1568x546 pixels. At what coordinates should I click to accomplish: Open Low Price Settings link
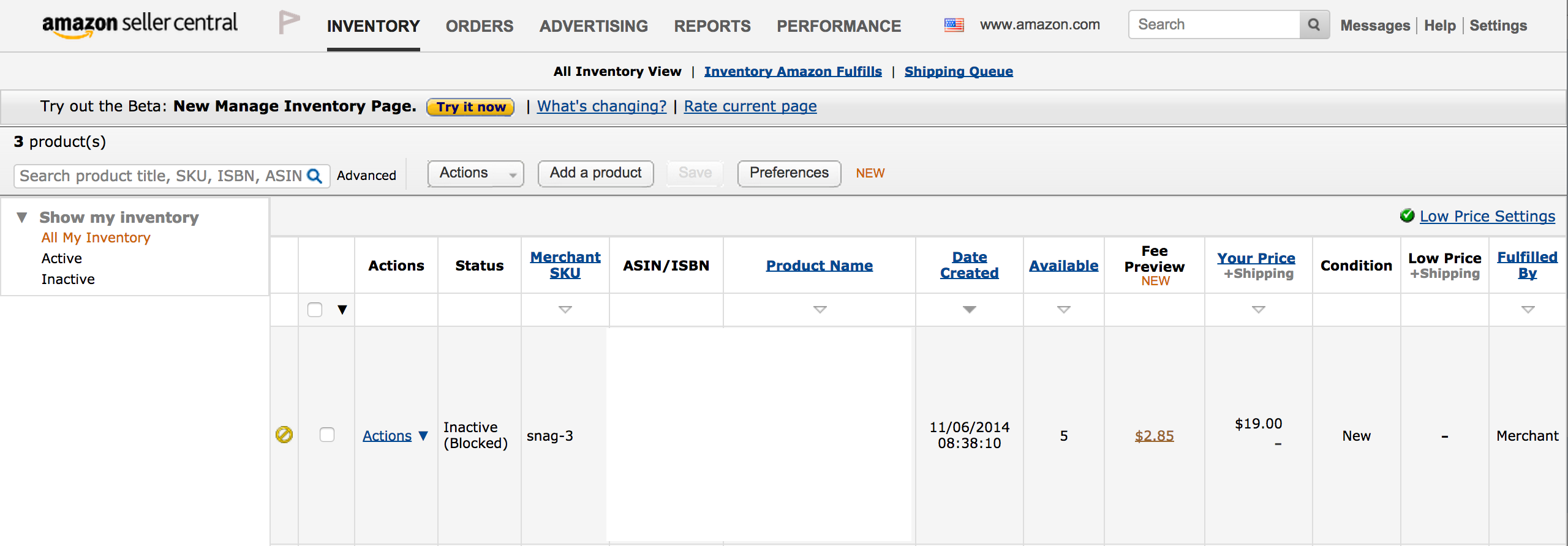point(1487,216)
